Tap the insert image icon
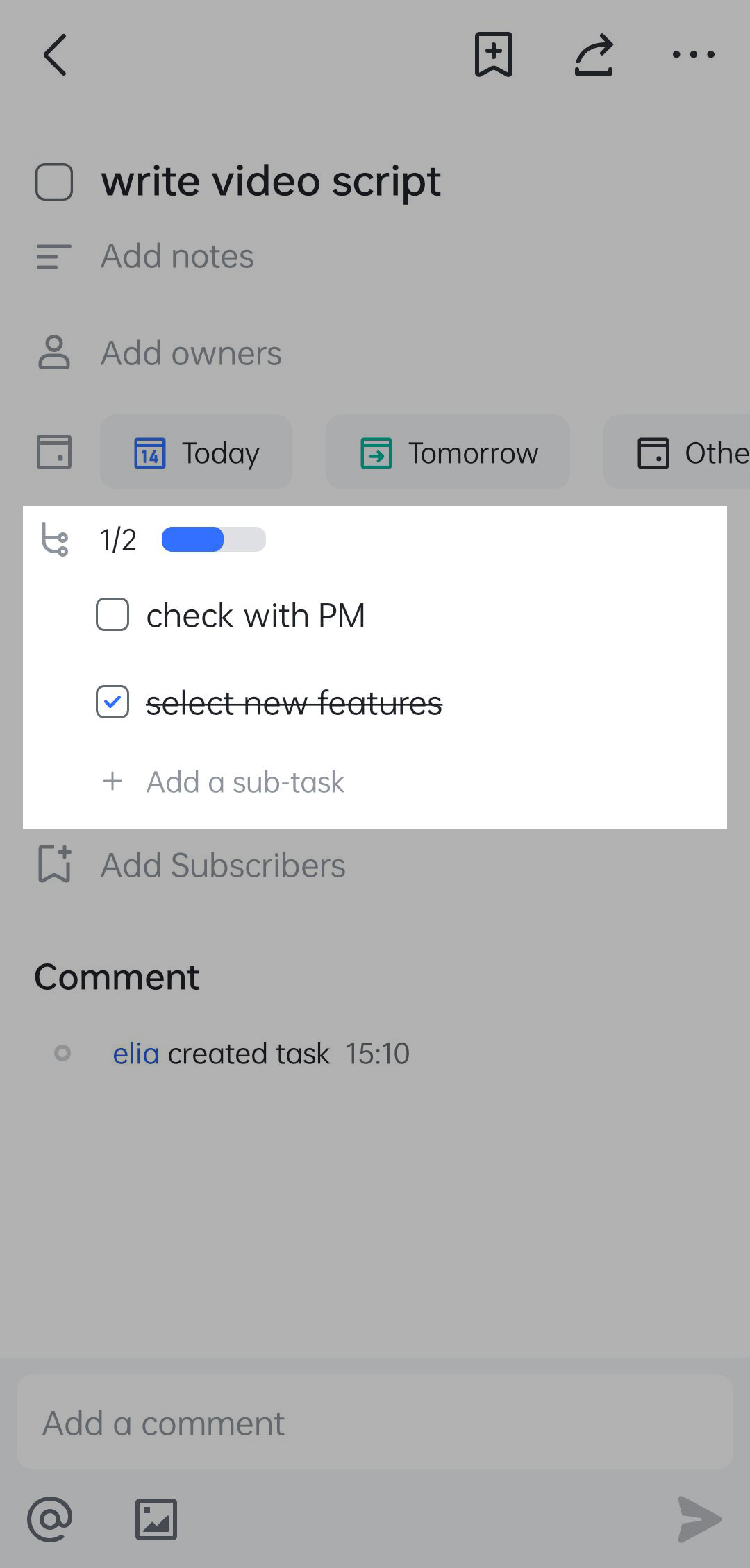 pos(156,1519)
